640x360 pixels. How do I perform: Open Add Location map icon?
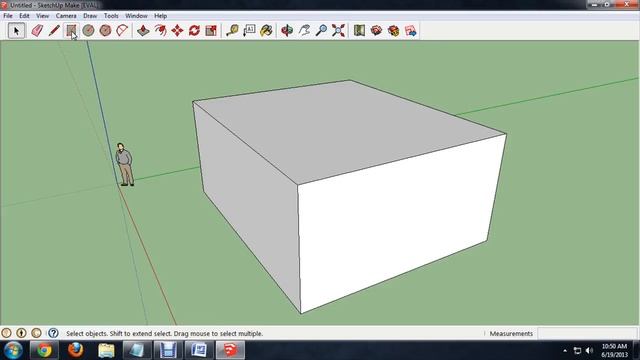point(359,31)
